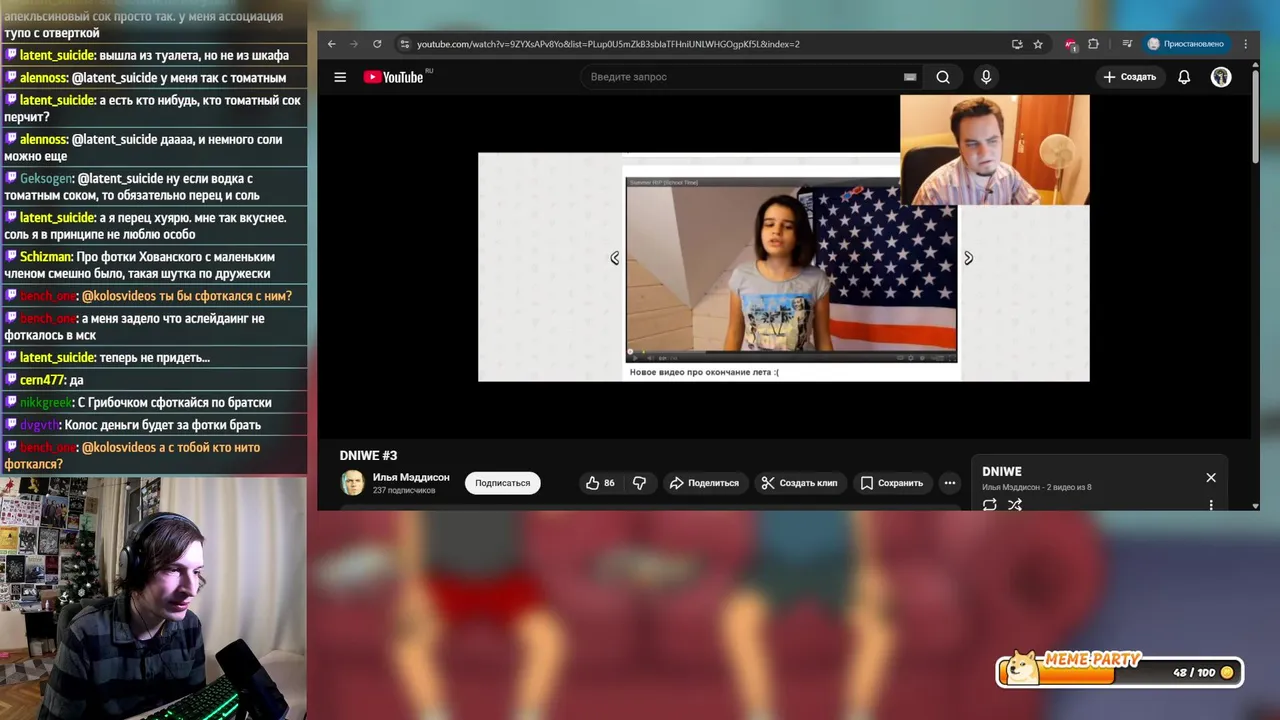Open the browser extensions puzzle icon

1093,44
